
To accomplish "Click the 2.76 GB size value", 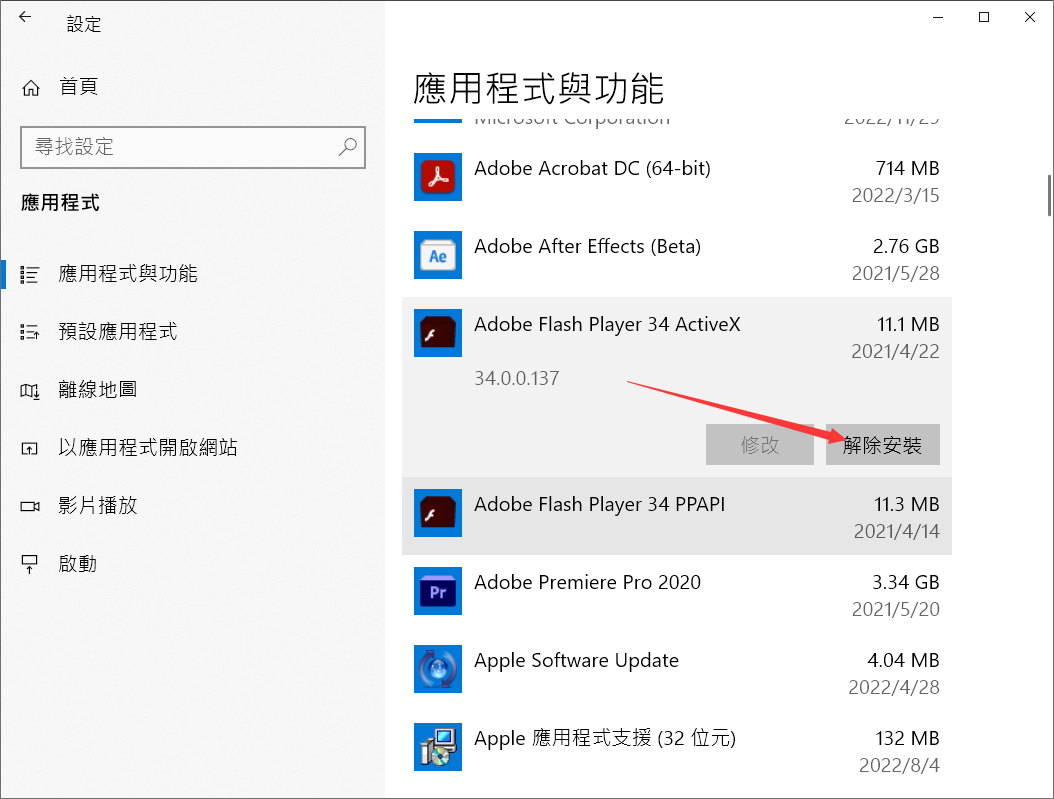I will pos(906,246).
